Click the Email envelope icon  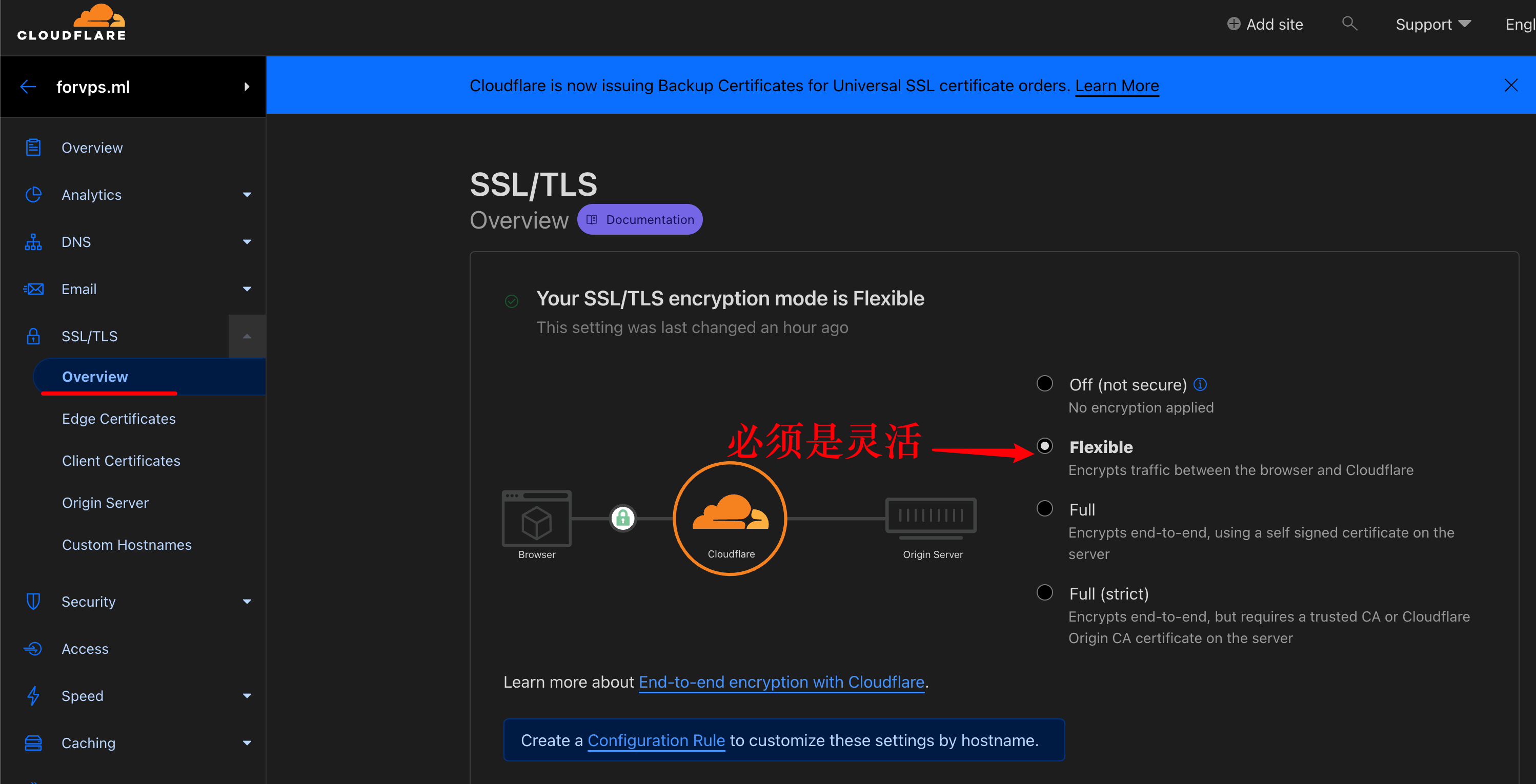[x=33, y=289]
